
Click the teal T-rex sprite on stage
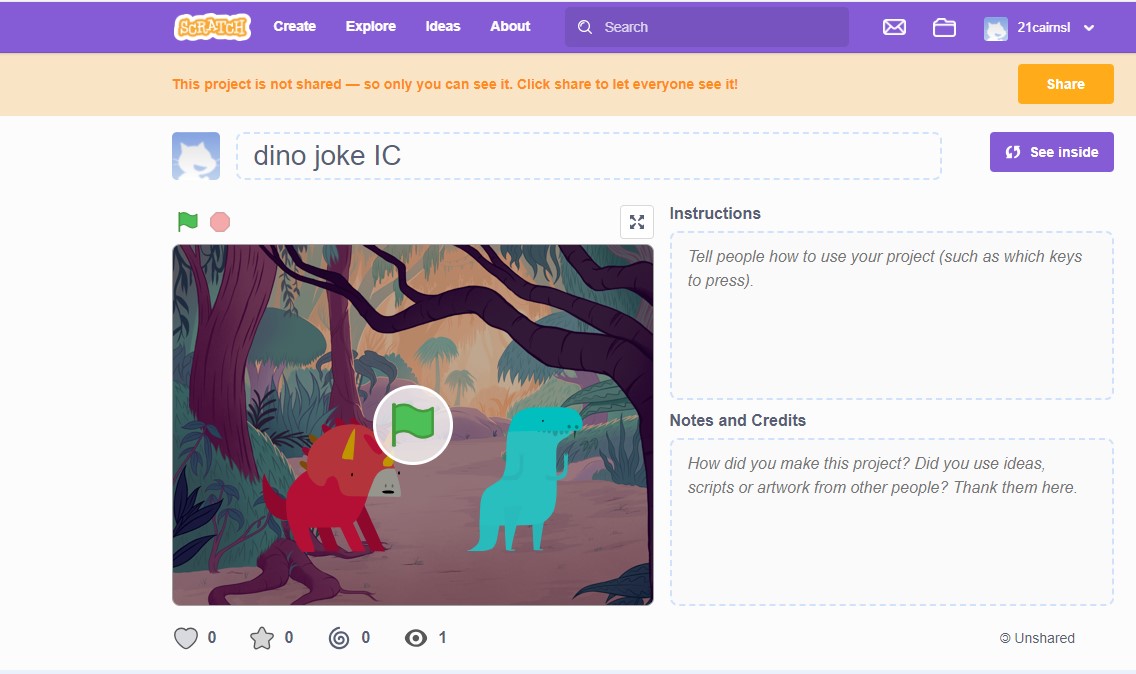click(525, 478)
